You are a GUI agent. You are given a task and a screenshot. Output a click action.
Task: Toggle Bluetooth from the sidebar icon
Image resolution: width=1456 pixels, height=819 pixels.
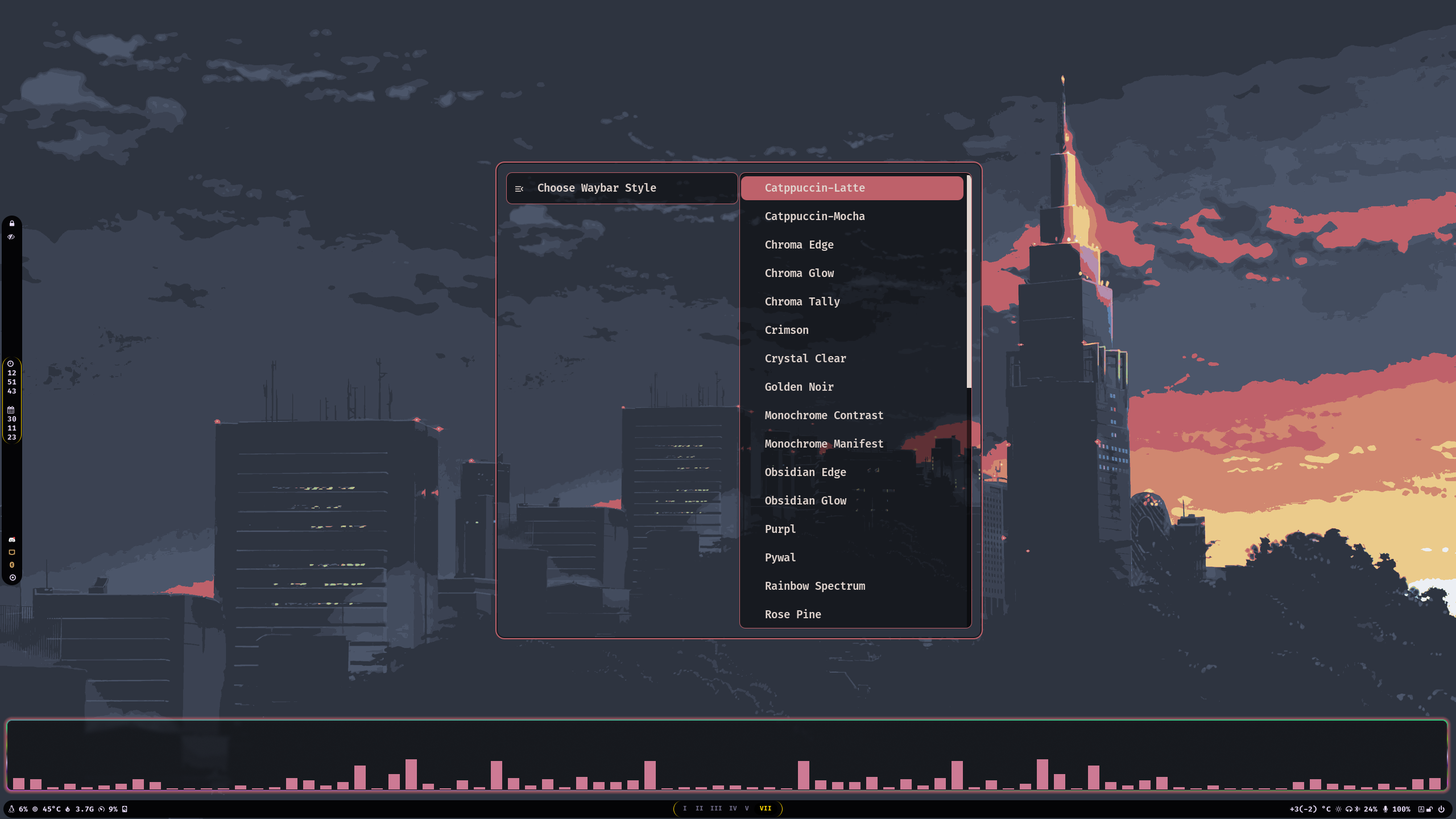click(x=11, y=565)
